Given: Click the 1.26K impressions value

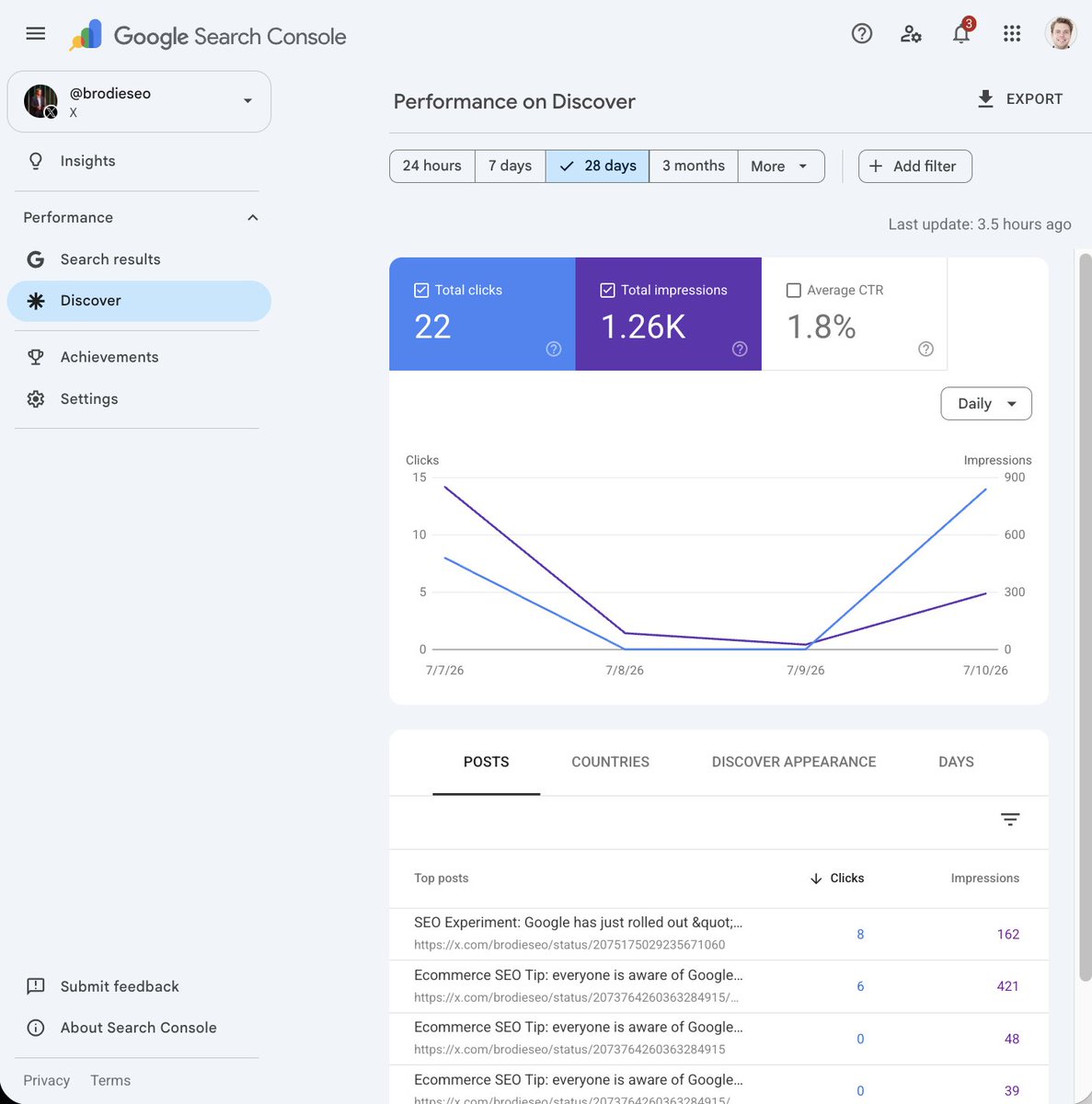Looking at the screenshot, I should (643, 328).
